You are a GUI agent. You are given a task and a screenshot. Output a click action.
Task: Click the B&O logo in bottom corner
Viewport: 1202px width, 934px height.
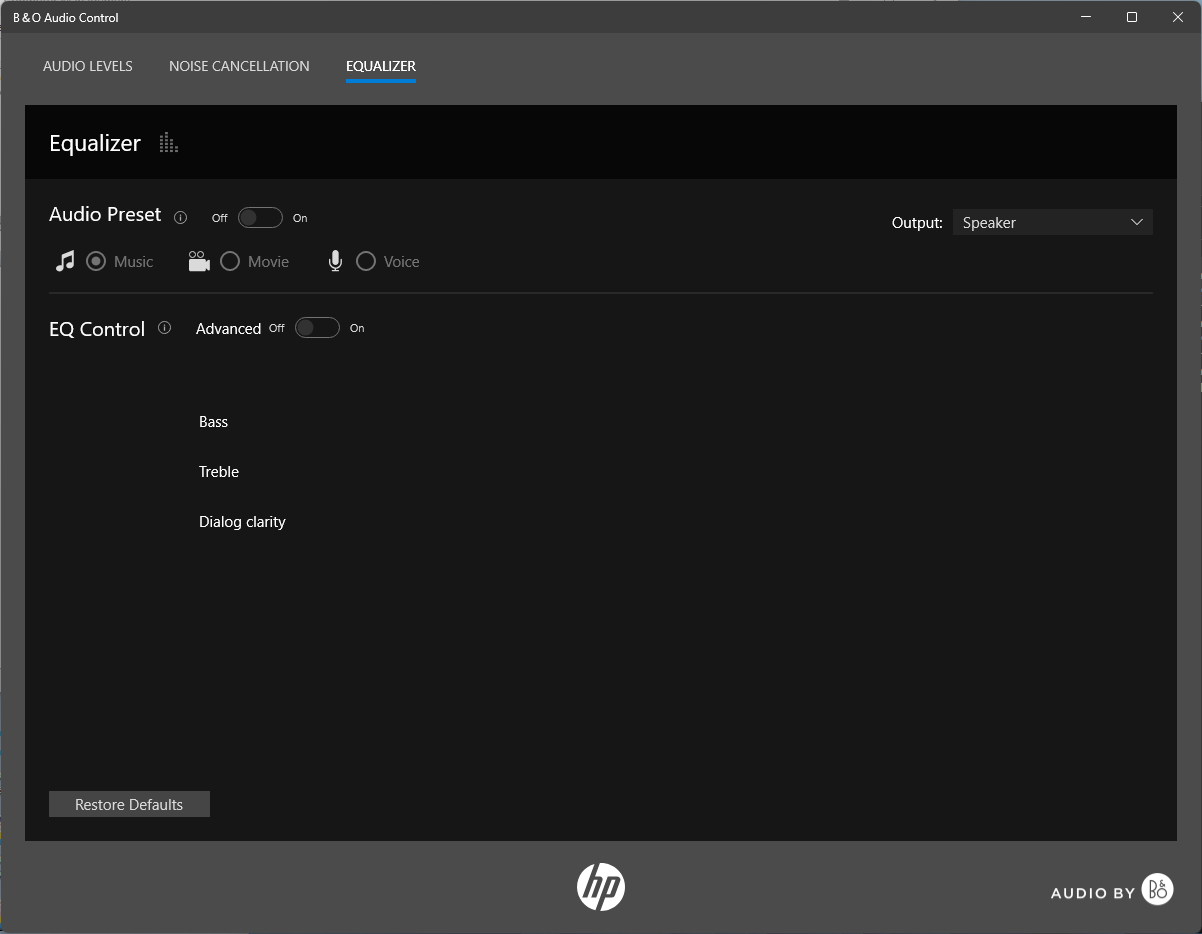click(1157, 889)
